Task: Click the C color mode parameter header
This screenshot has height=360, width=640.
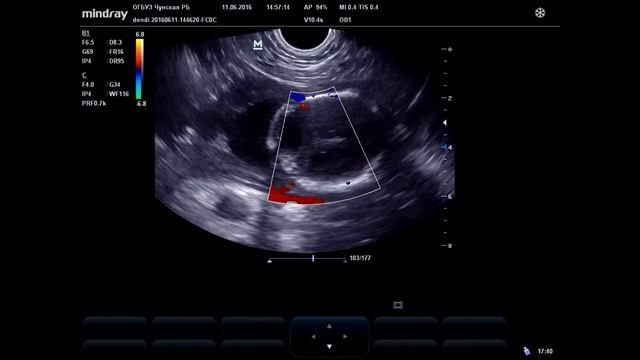Action: 84,75
